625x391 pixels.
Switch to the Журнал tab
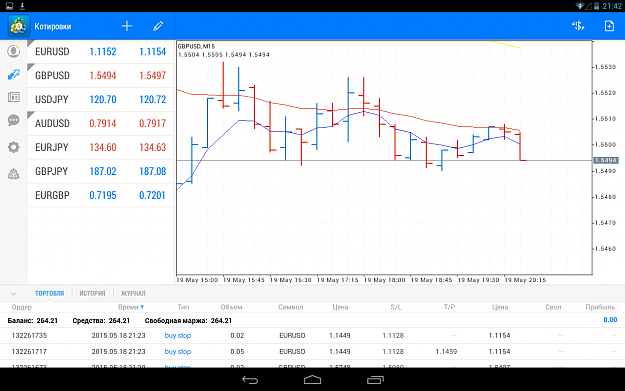tap(133, 293)
